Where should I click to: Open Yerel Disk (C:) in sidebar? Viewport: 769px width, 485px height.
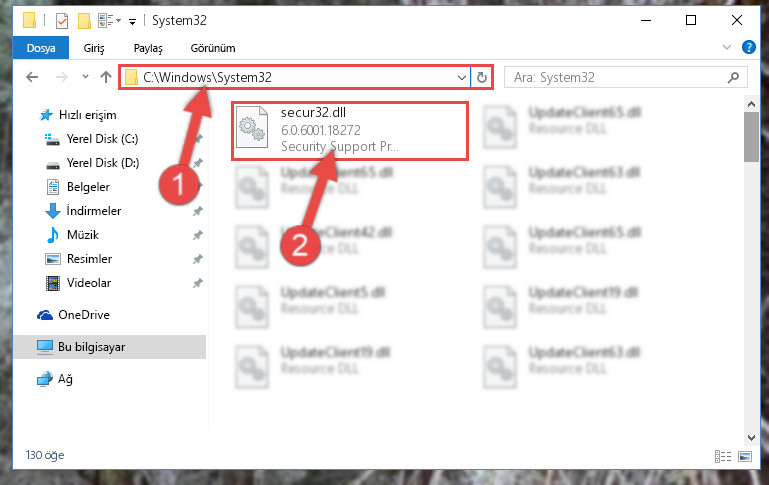point(103,139)
